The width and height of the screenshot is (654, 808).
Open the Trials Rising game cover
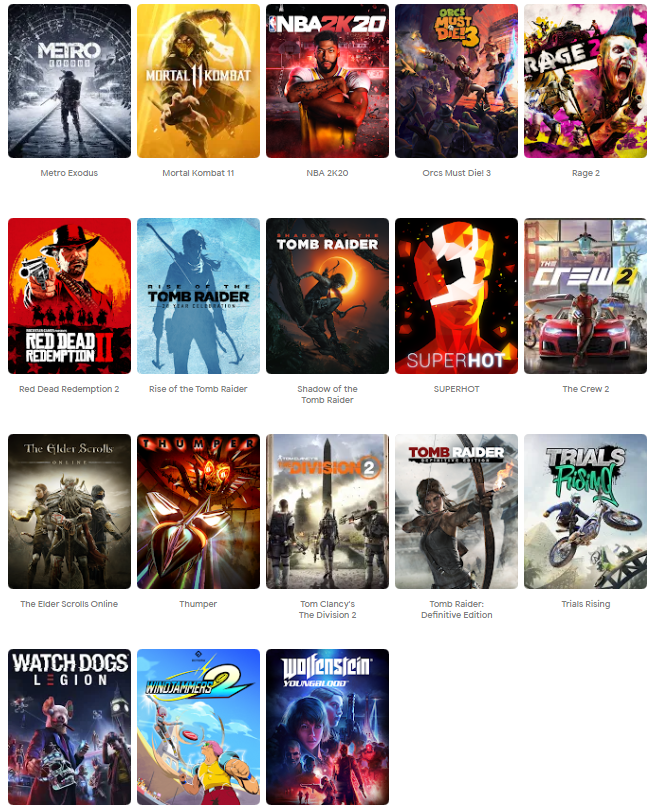coord(585,511)
